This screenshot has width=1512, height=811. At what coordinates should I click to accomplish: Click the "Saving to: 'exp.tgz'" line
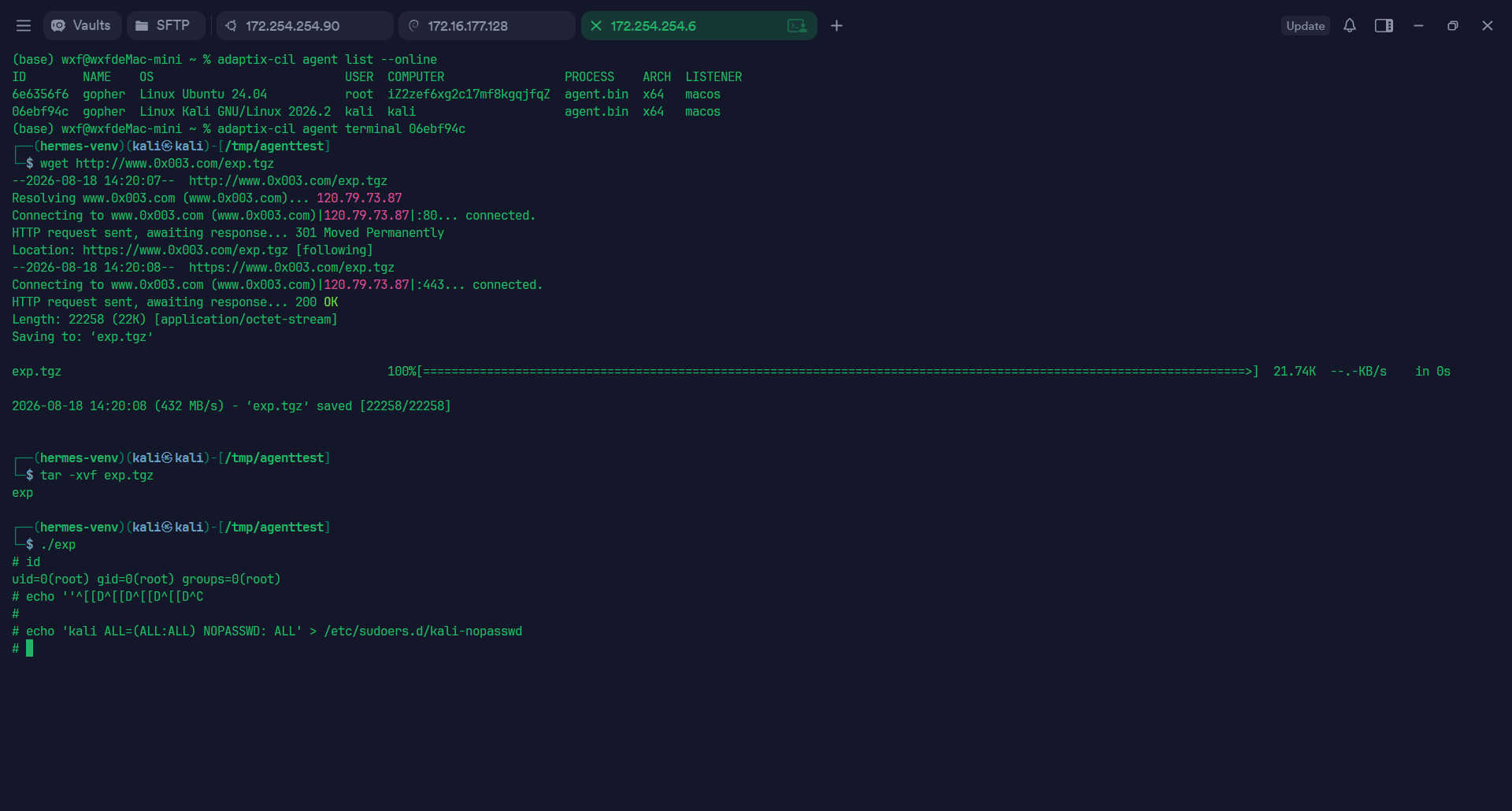tap(83, 337)
